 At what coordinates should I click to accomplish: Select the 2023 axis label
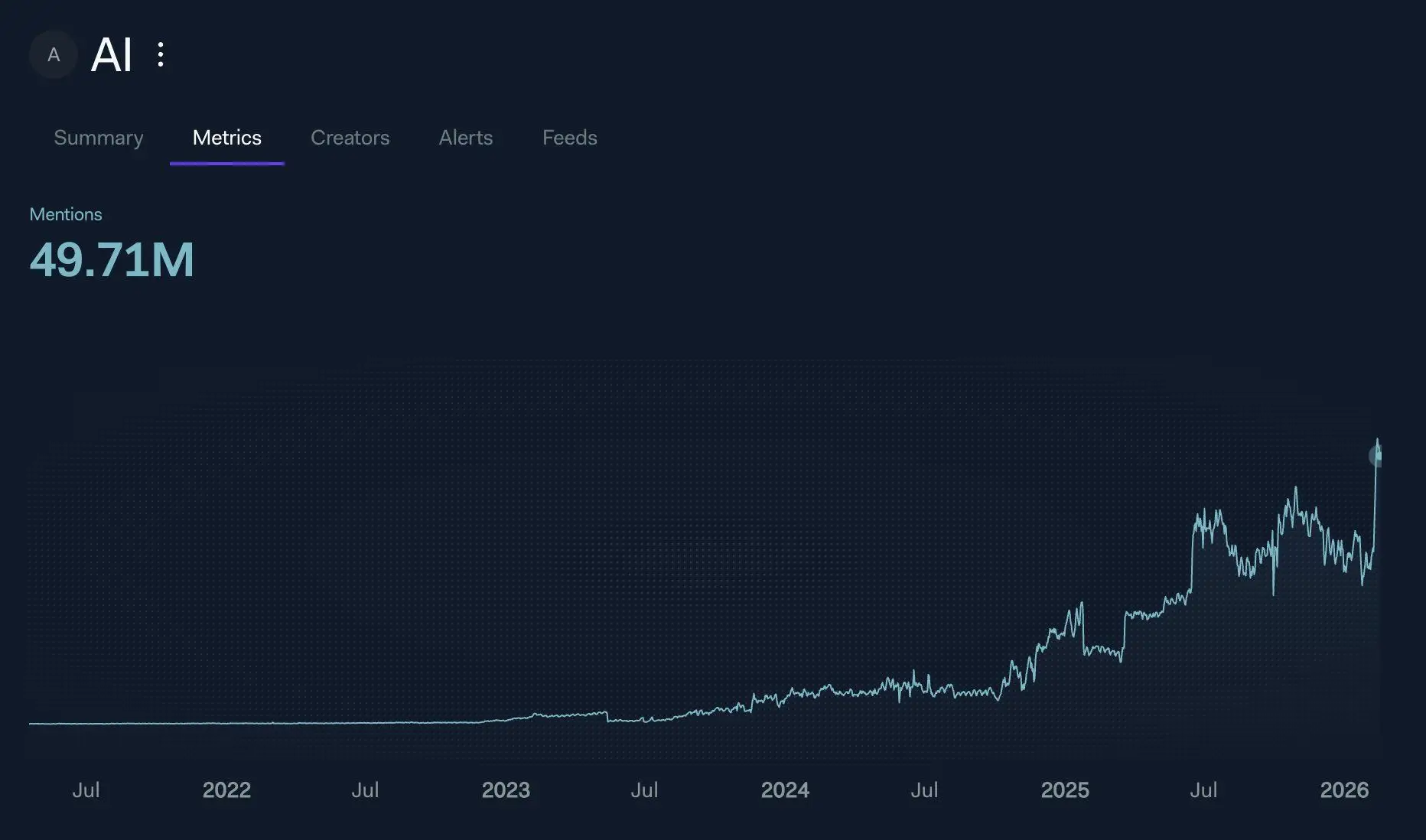tap(506, 790)
